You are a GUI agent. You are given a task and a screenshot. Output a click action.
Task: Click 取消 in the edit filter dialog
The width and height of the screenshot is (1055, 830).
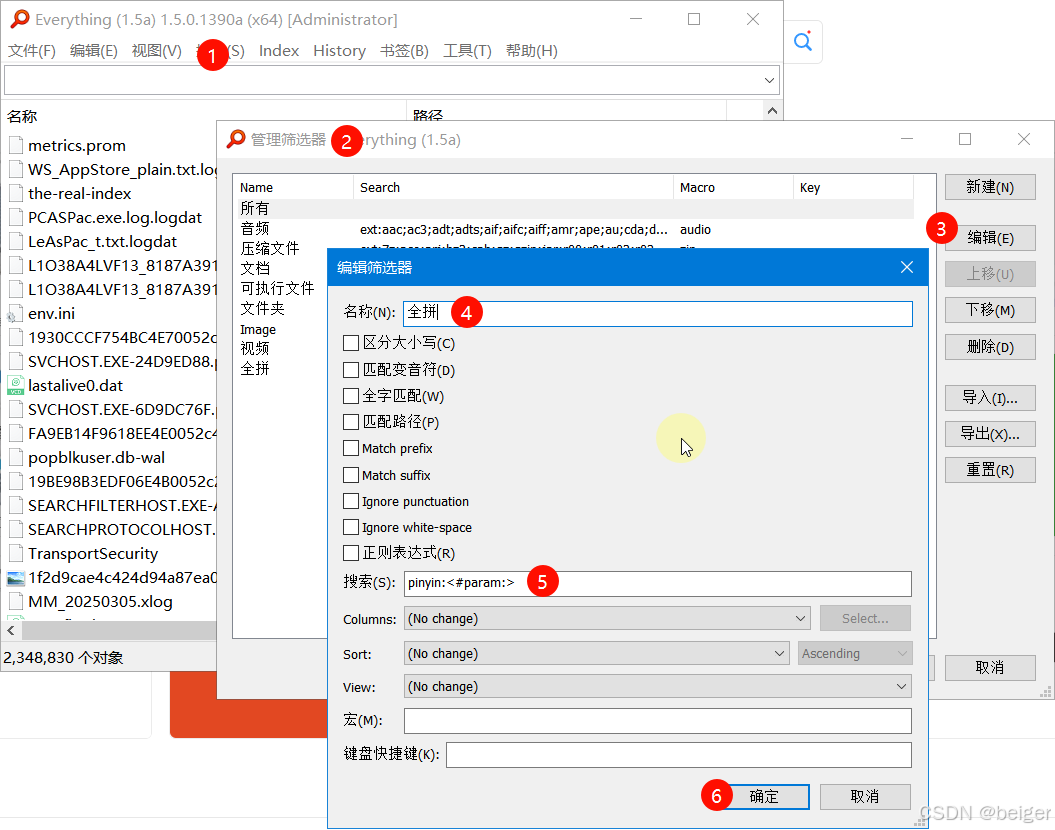[865, 796]
